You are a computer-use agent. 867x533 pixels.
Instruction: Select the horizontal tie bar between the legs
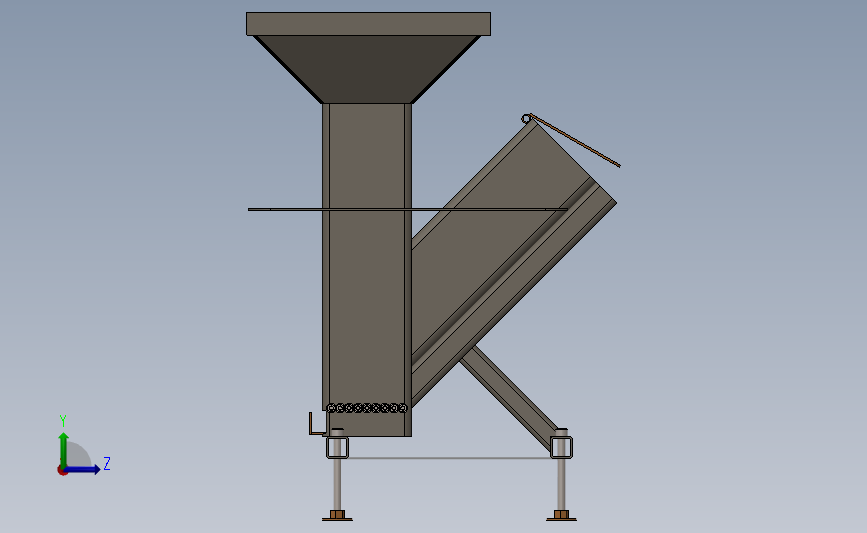[449, 458]
